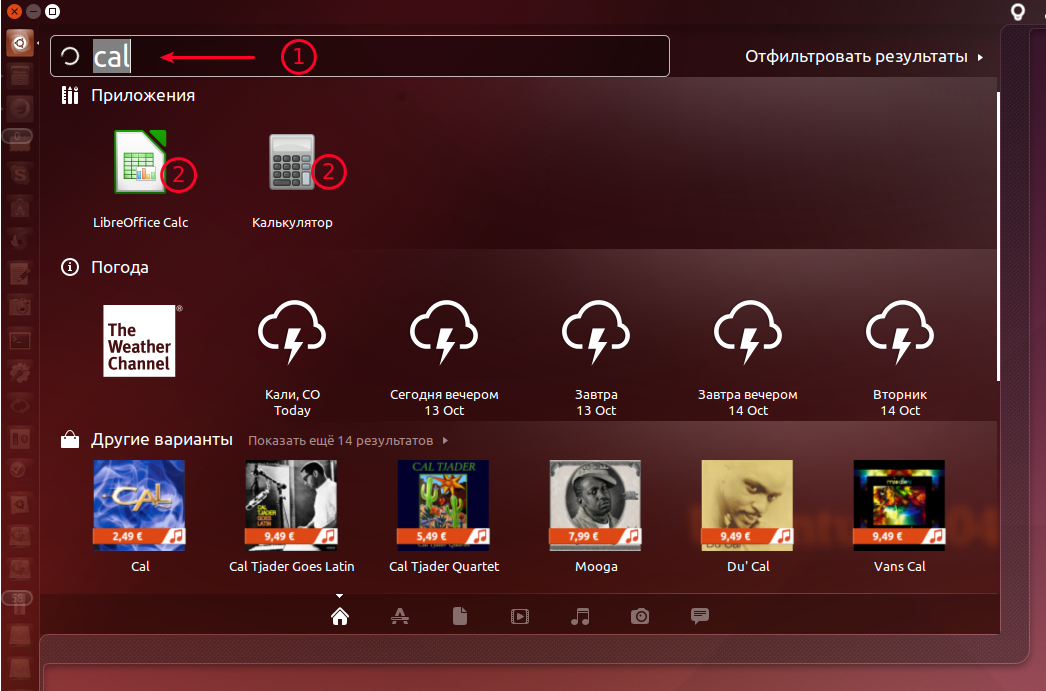This screenshot has width=1046, height=691.
Task: Switch to the Social messages lens
Action: click(x=700, y=616)
